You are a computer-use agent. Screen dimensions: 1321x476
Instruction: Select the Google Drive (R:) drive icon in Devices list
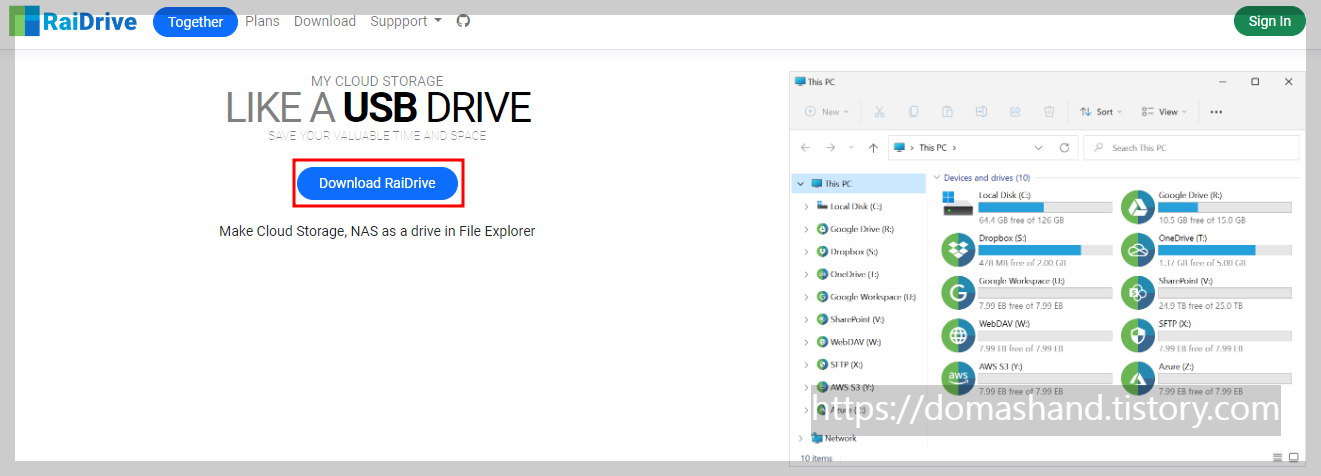tap(1137, 206)
